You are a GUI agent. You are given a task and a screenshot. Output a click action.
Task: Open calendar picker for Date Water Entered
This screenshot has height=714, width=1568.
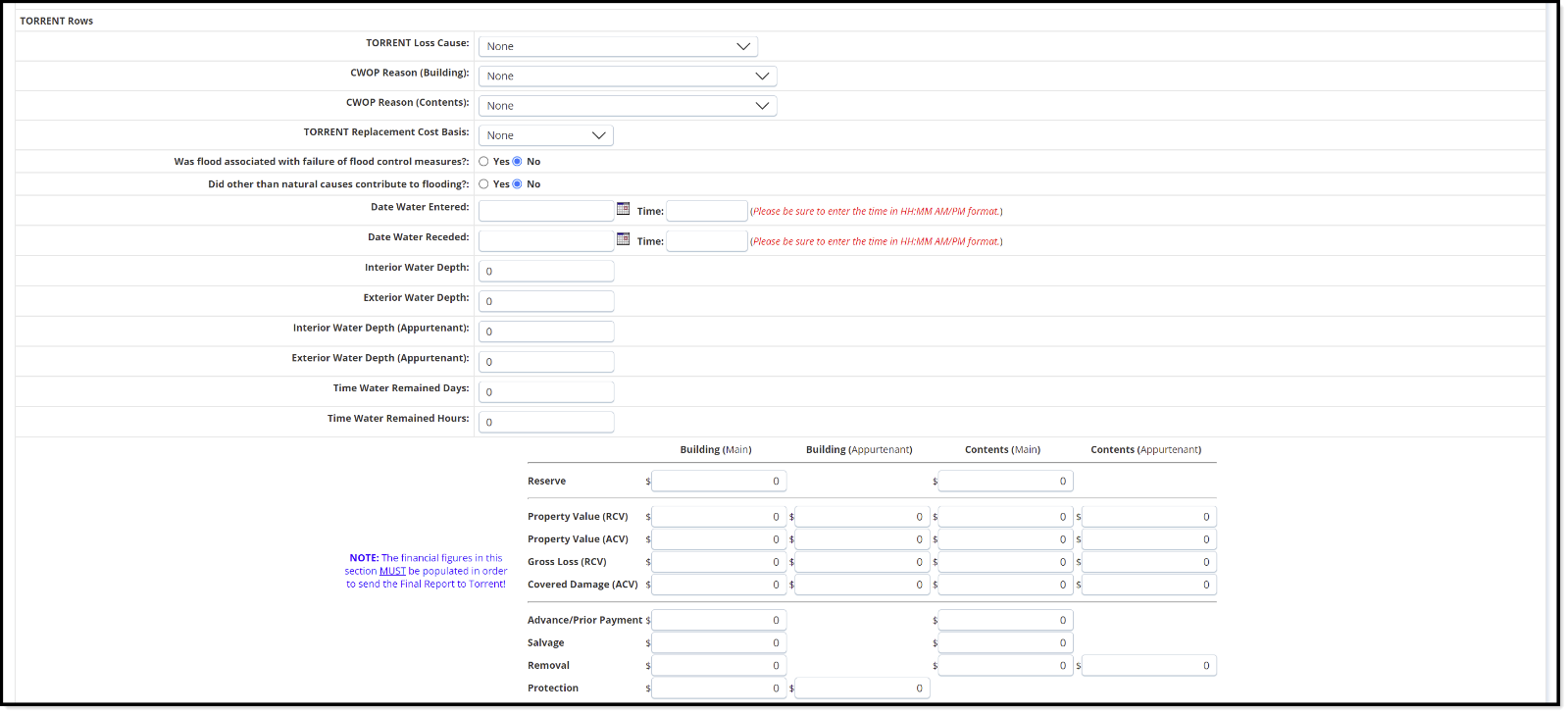click(x=623, y=209)
